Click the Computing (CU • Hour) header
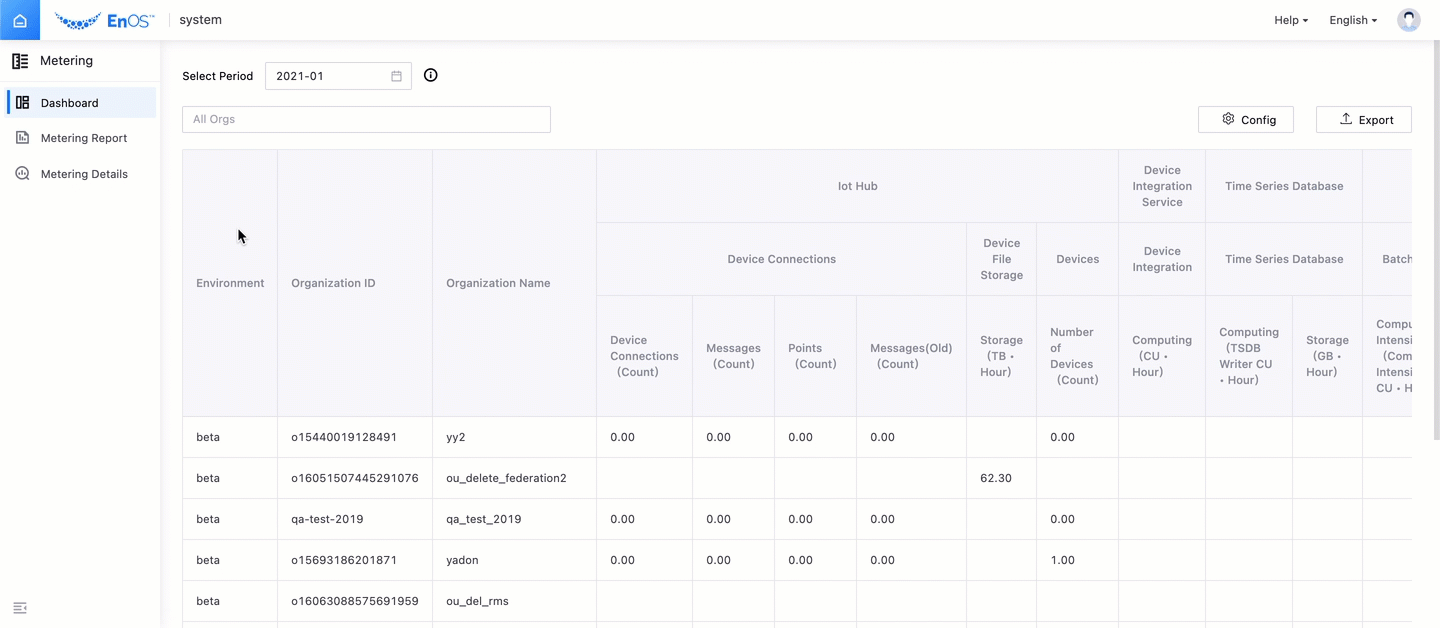Viewport: 1440px width, 628px height. click(x=1162, y=356)
